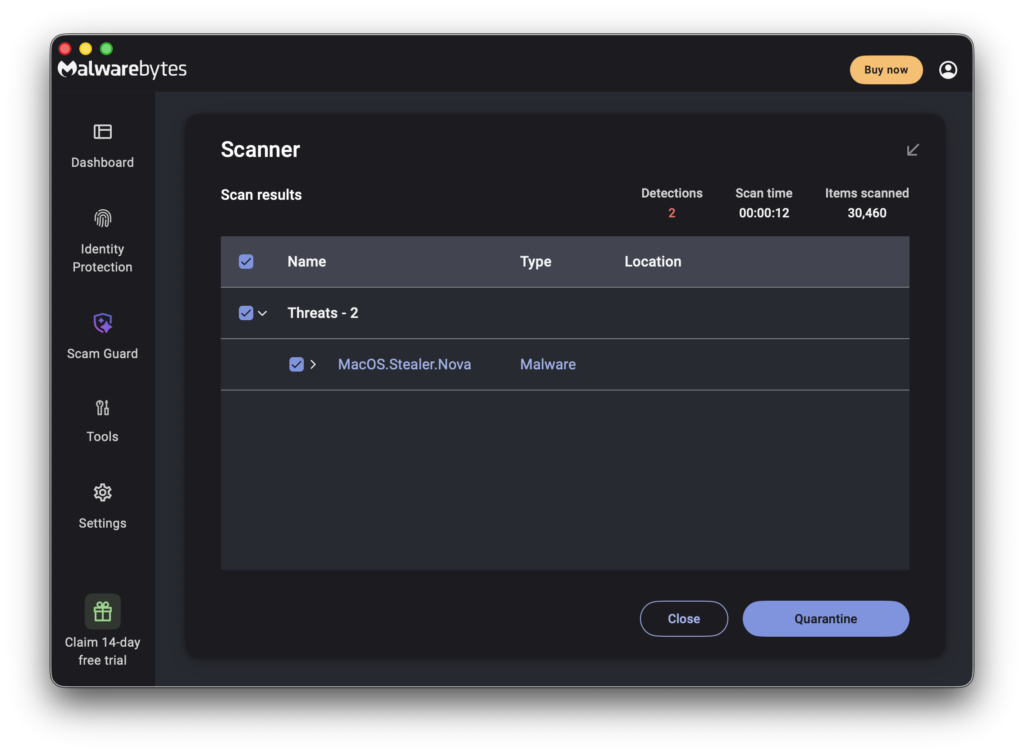Open the Dashboard sidebar icon

click(x=103, y=132)
